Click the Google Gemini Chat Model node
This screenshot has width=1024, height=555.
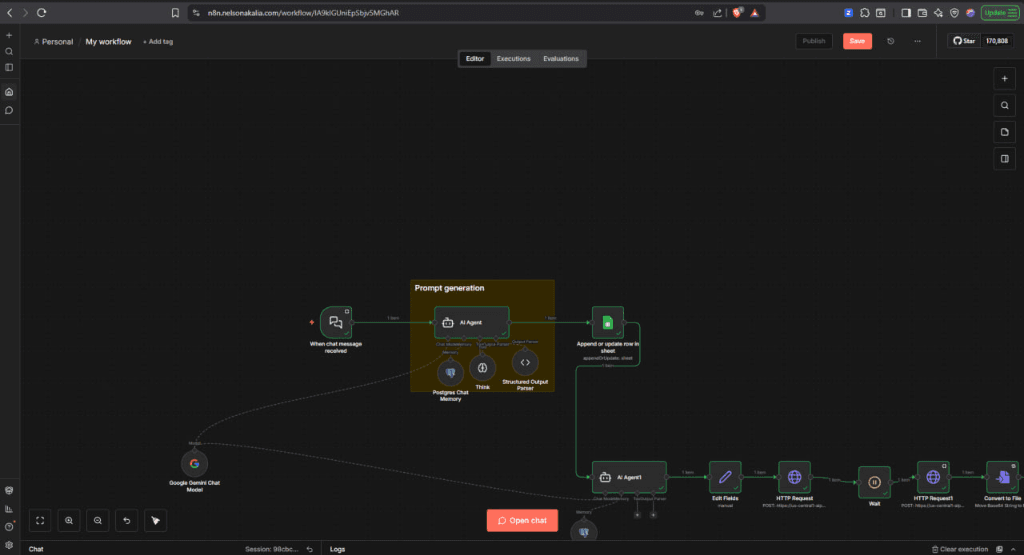pyautogui.click(x=194, y=463)
